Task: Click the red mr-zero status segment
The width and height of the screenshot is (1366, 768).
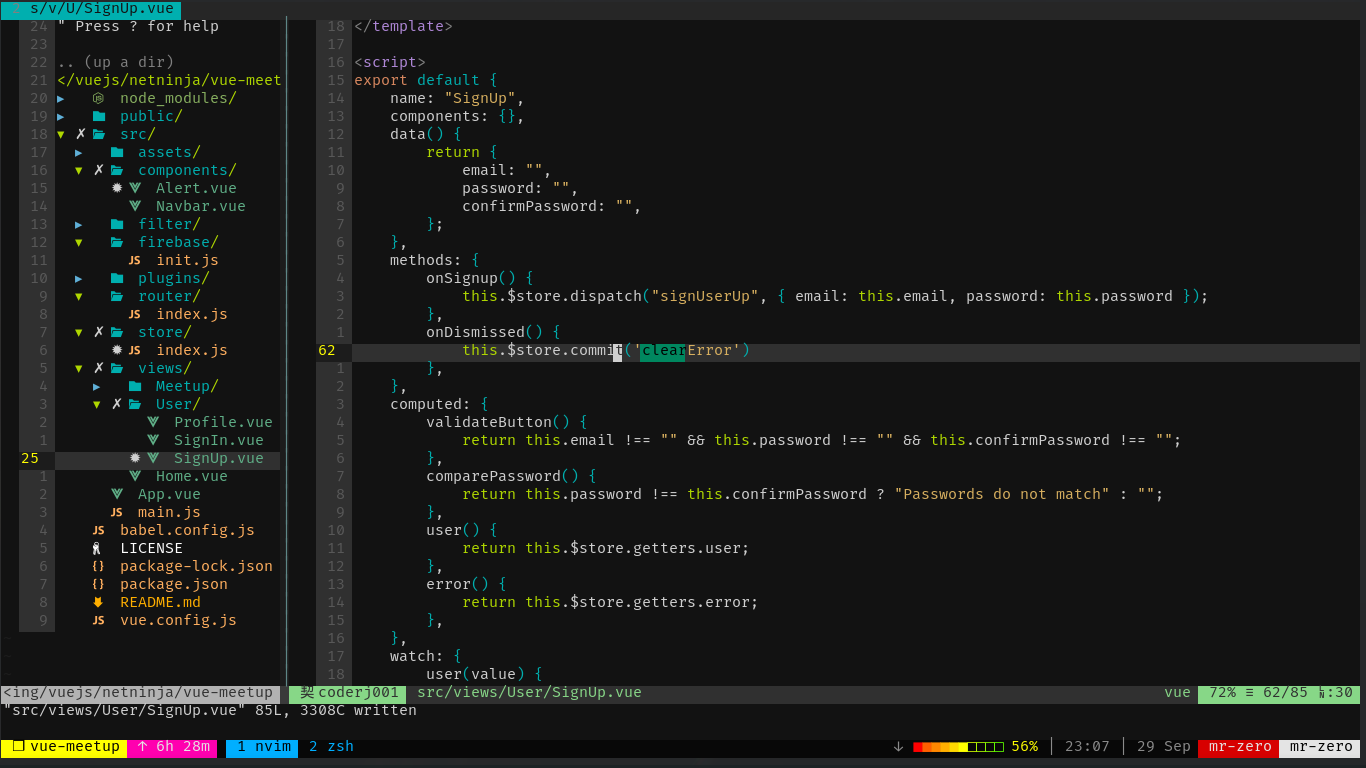Action: pyautogui.click(x=1240, y=746)
